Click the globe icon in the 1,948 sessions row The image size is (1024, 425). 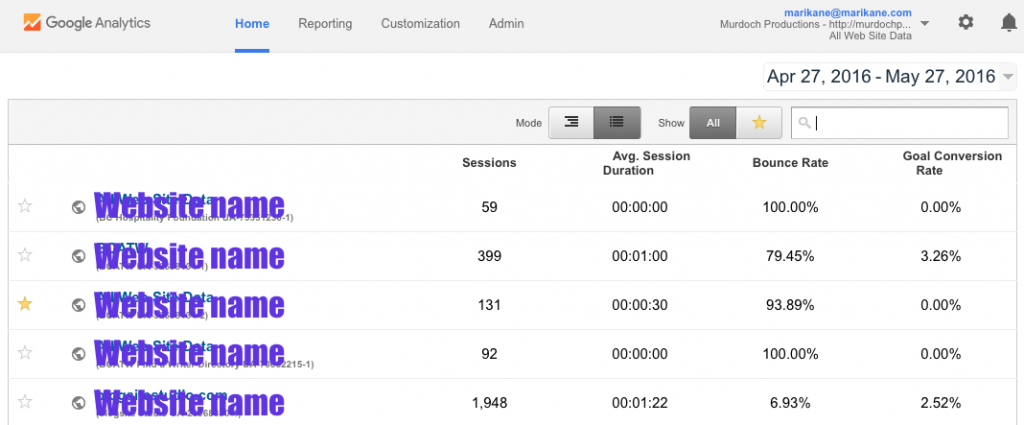[79, 402]
